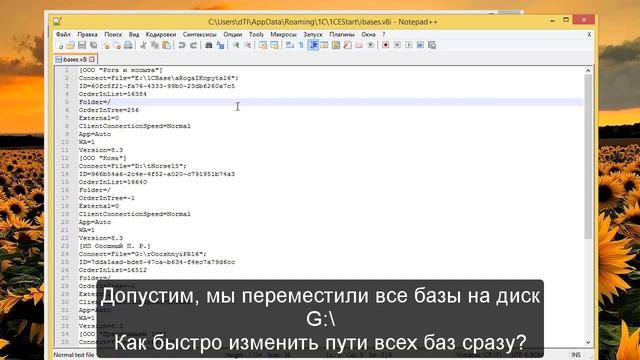Play back the recorded macro icon

[409, 45]
